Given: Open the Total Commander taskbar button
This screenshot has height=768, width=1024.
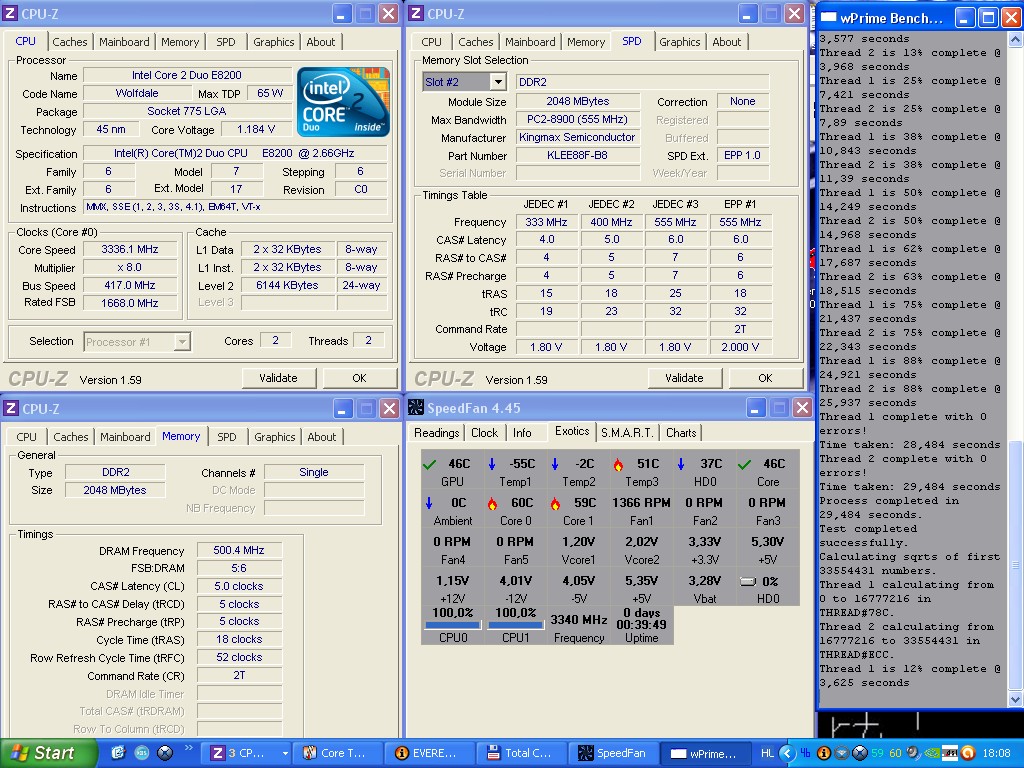Looking at the screenshot, I should pyautogui.click(x=522, y=753).
